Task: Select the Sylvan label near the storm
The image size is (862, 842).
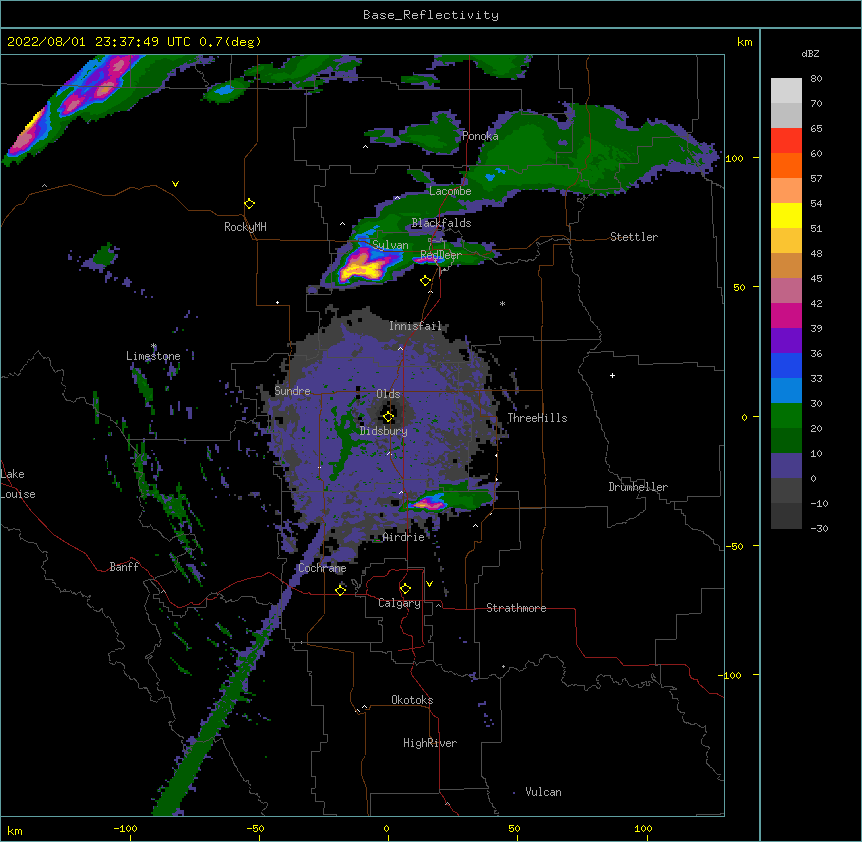Action: click(x=390, y=245)
